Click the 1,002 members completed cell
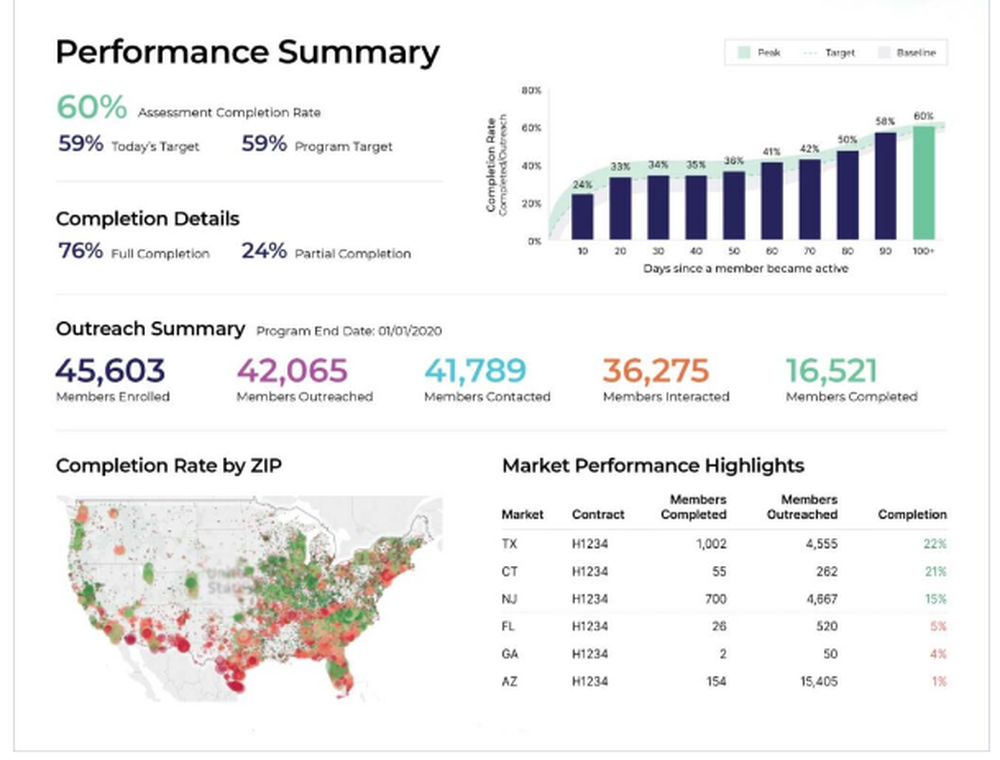 point(711,544)
